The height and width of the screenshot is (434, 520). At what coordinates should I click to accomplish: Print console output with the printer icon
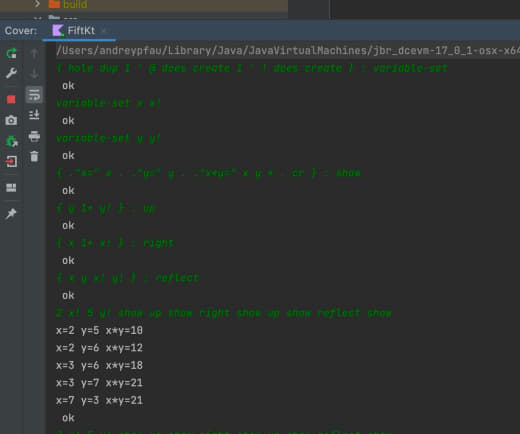tap(34, 136)
